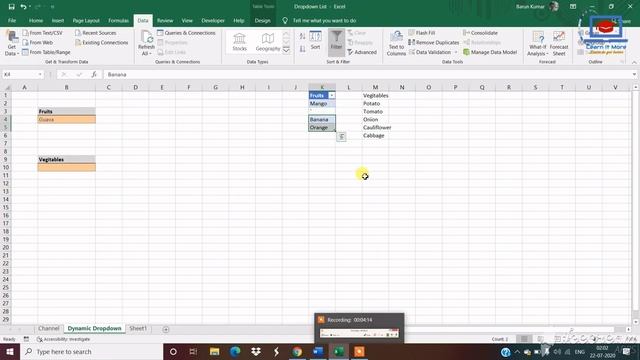Switch to Page Layout tab
This screenshot has width=640, height=360.
(x=86, y=20)
